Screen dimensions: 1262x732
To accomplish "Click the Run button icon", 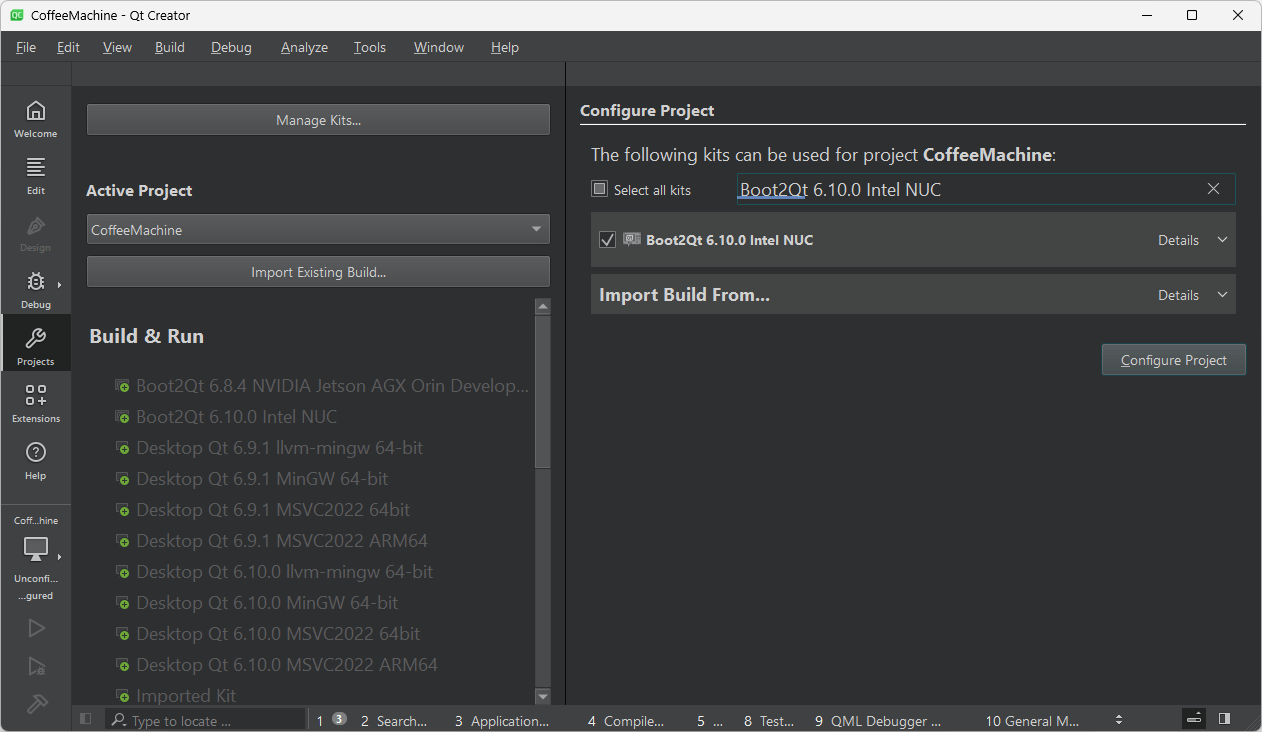I will [35, 627].
